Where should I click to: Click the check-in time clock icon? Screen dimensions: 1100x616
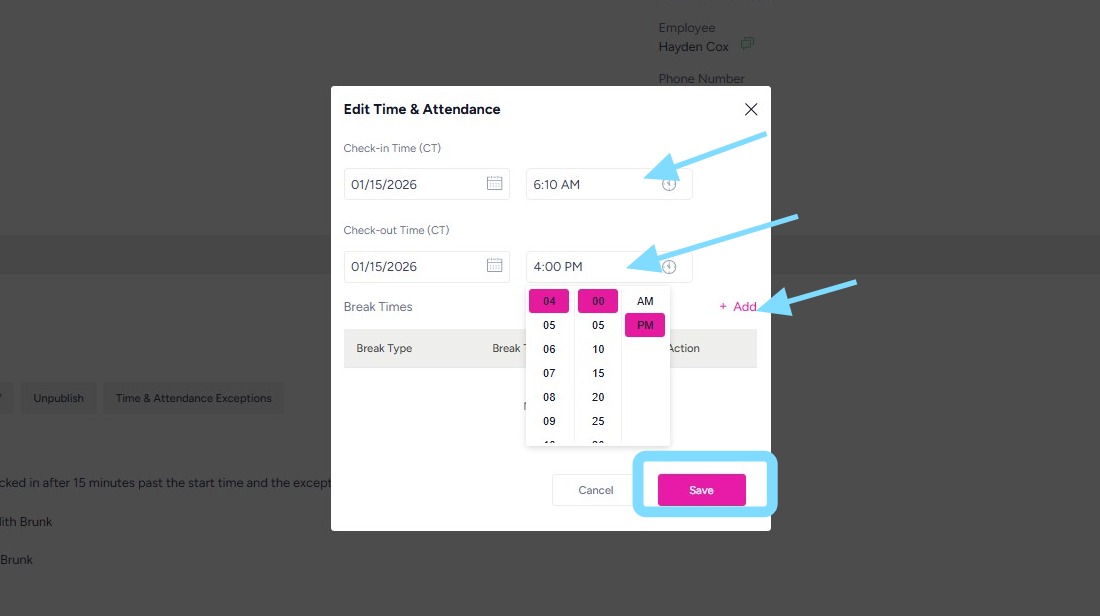[670, 184]
